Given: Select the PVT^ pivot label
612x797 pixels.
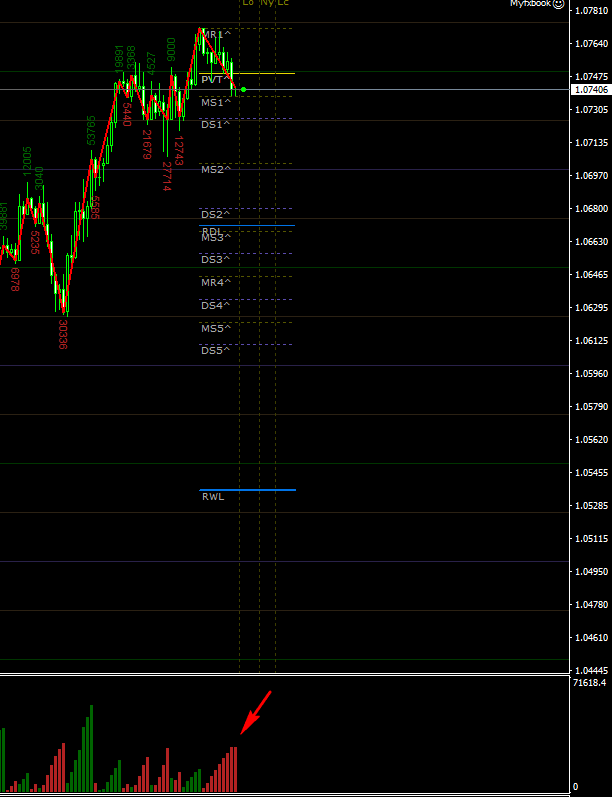Looking at the screenshot, I should point(215,80).
